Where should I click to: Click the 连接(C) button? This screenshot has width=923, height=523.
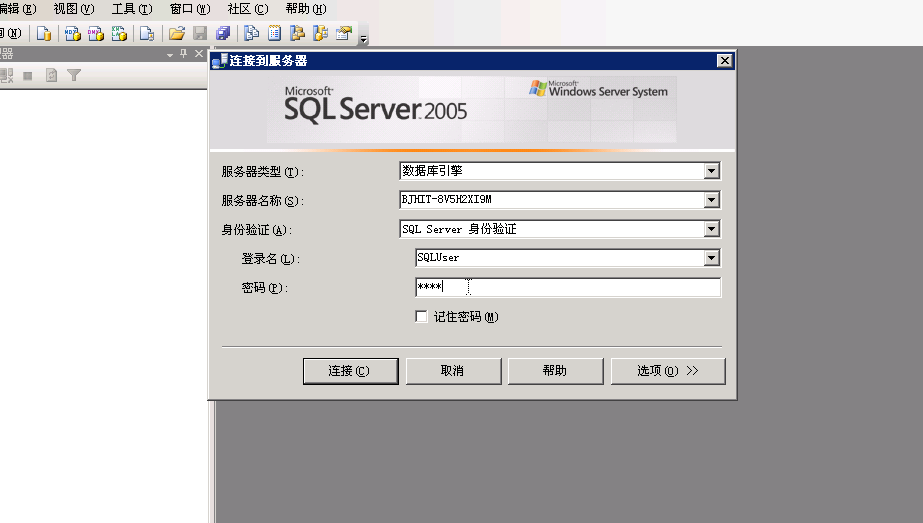tap(350, 371)
